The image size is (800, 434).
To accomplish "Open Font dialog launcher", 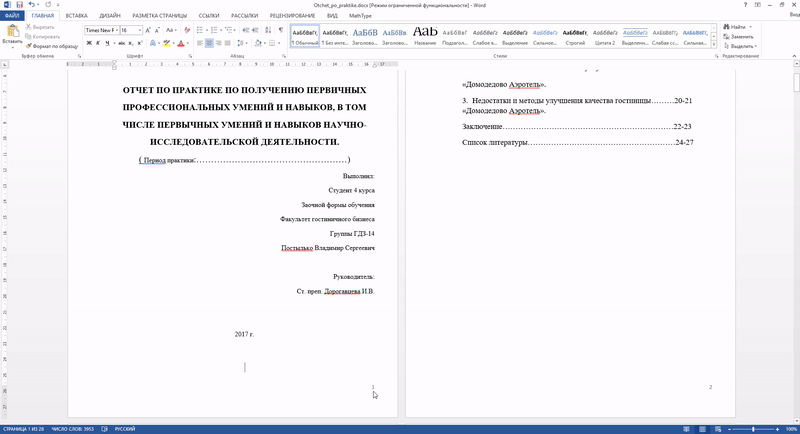I will (190, 56).
